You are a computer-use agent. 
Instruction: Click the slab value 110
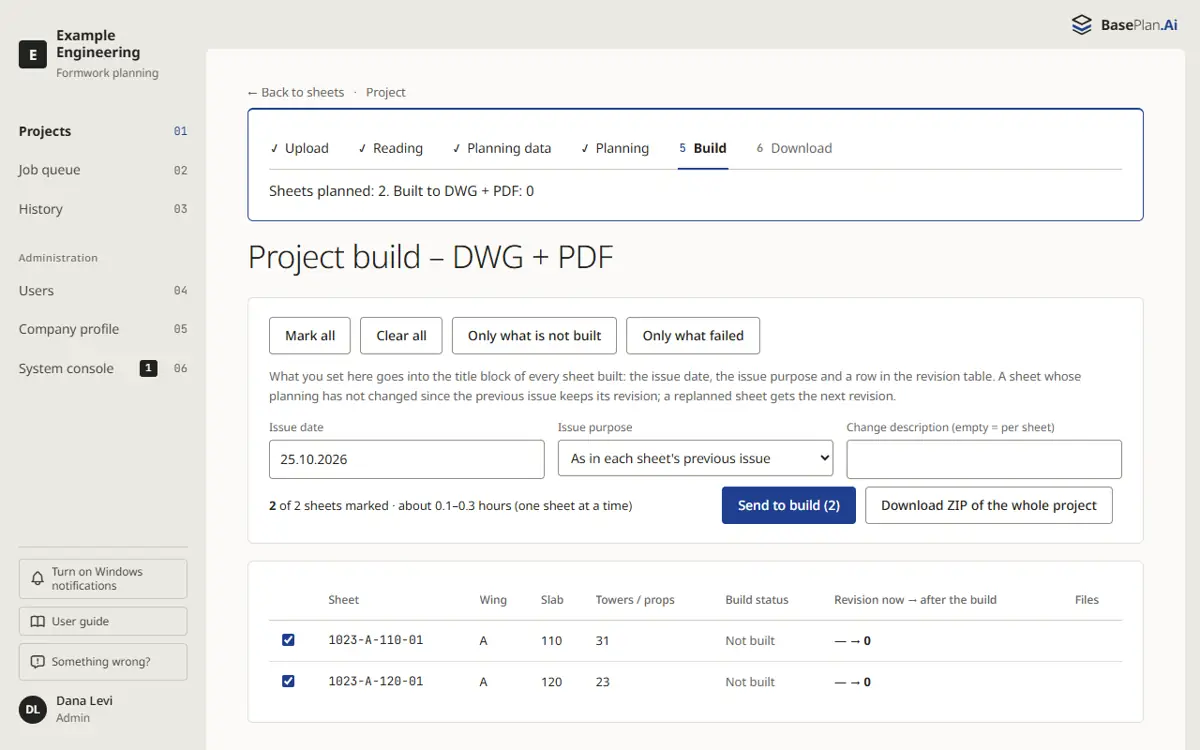click(552, 641)
